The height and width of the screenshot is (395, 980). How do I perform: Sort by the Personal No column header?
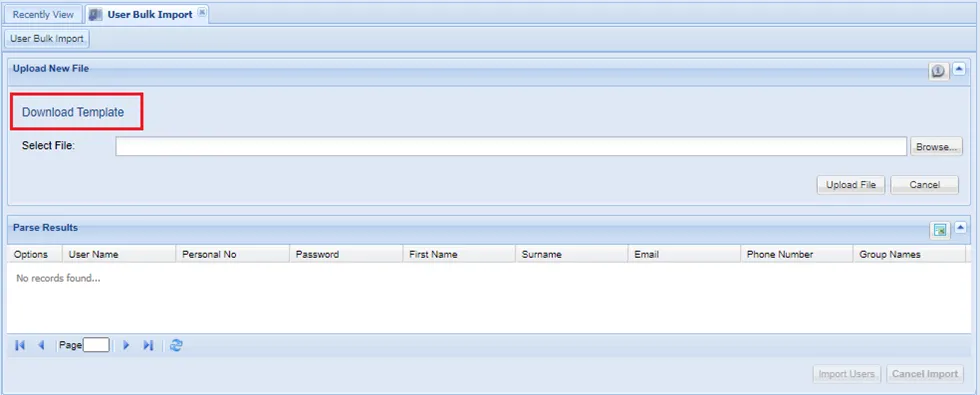pyautogui.click(x=232, y=254)
